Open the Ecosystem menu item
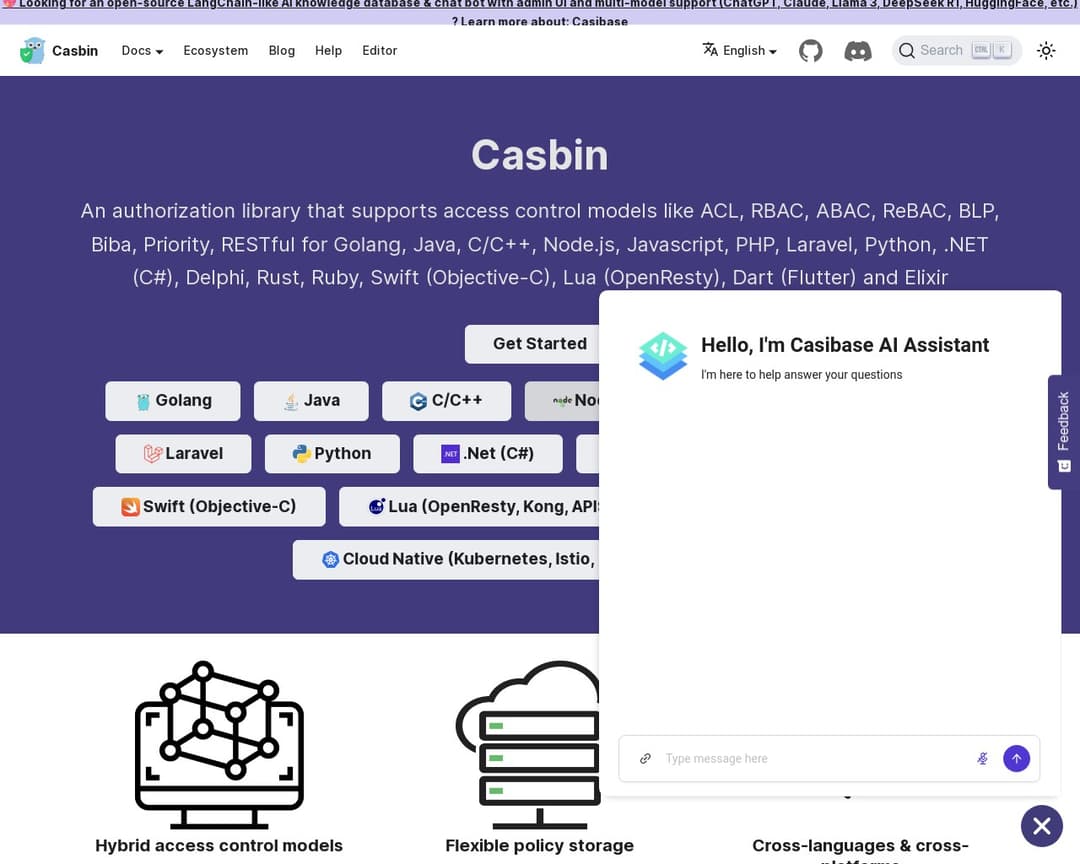The height and width of the screenshot is (864, 1080). tap(215, 51)
